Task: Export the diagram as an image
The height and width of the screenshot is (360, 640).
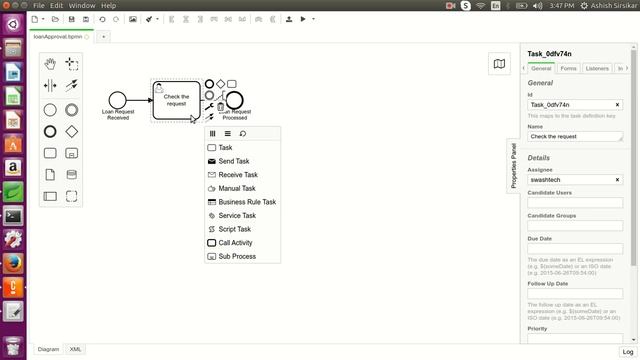Action: (133, 19)
